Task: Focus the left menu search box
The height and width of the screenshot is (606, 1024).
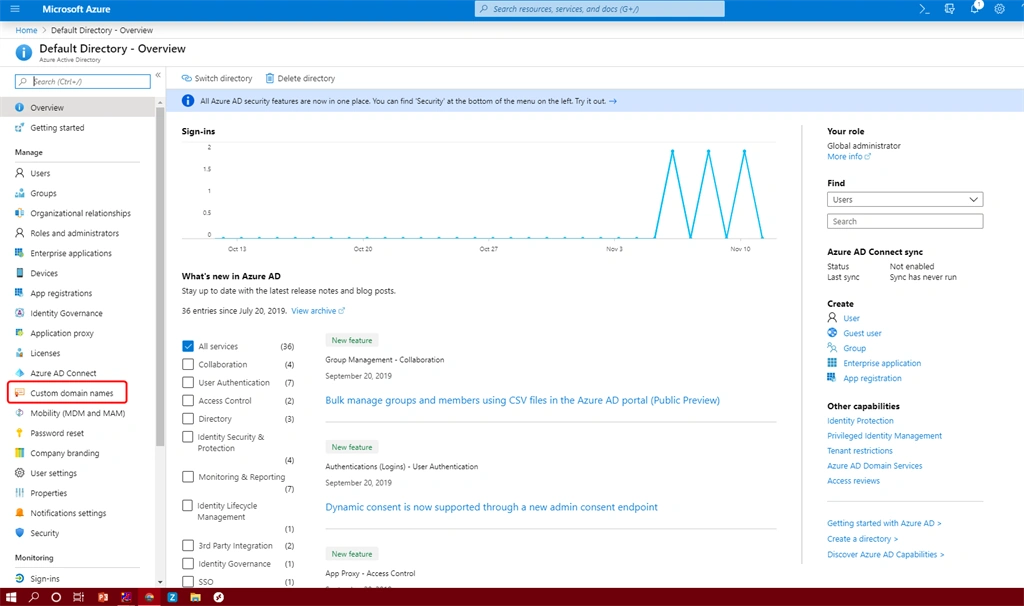Action: [x=83, y=82]
